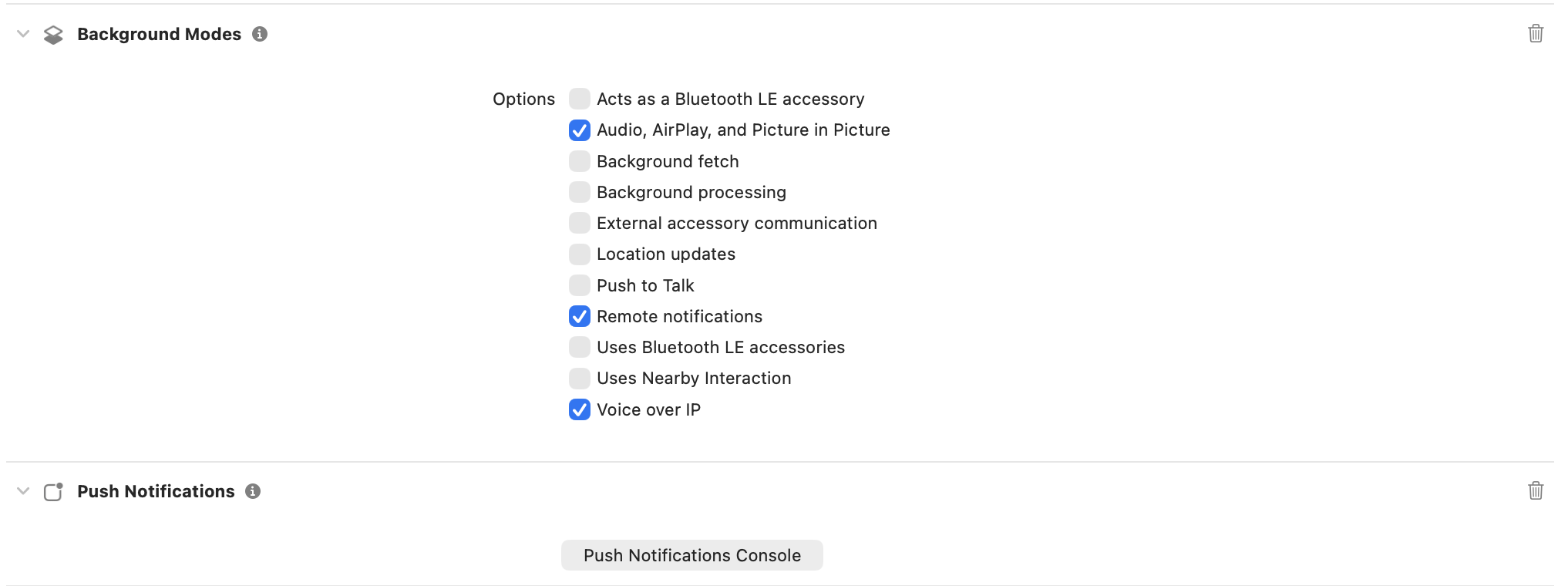
Task: Click the trash icon to remove Background Modes
Action: tap(1536, 34)
